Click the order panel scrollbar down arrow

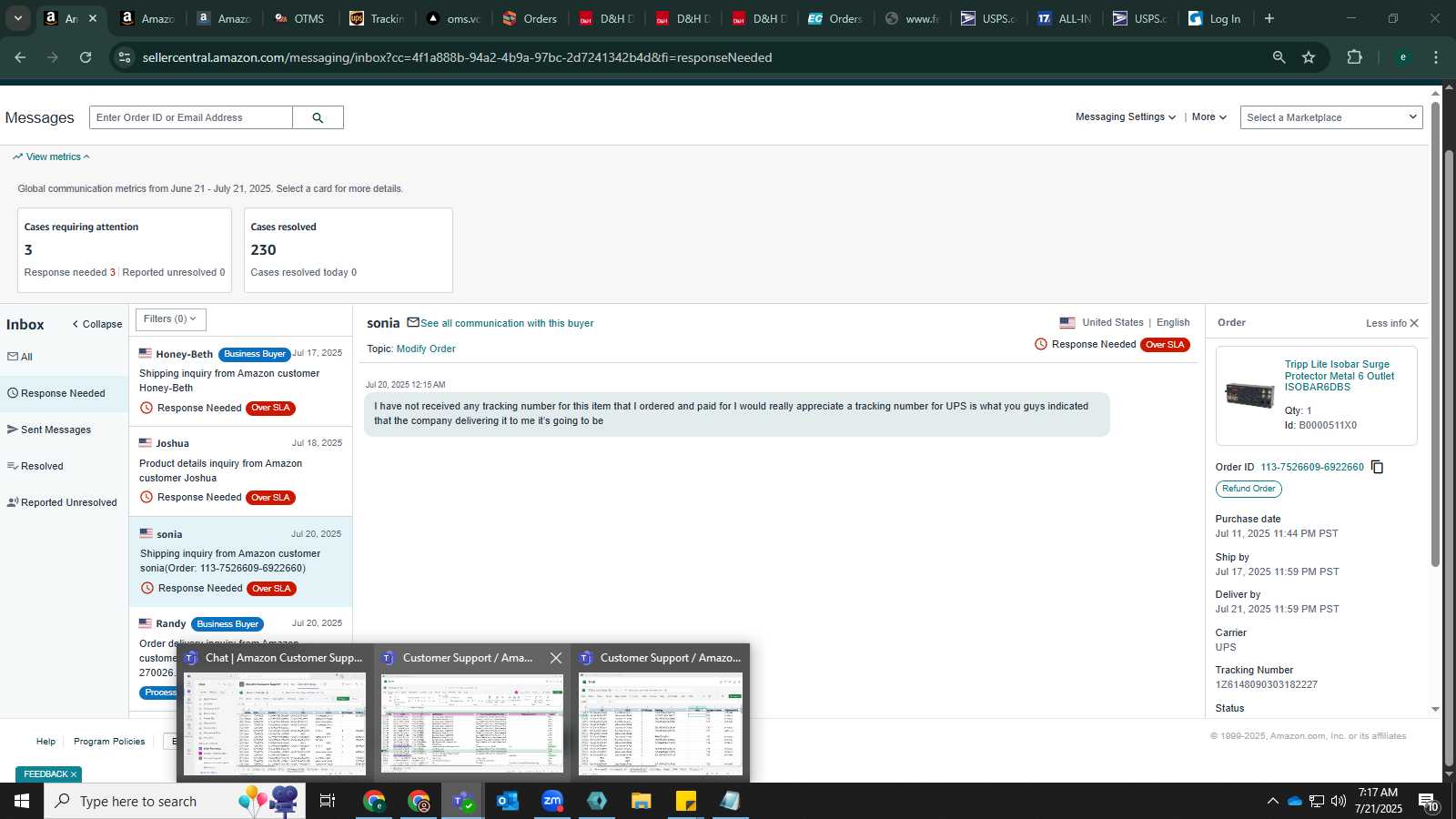coord(1435,709)
